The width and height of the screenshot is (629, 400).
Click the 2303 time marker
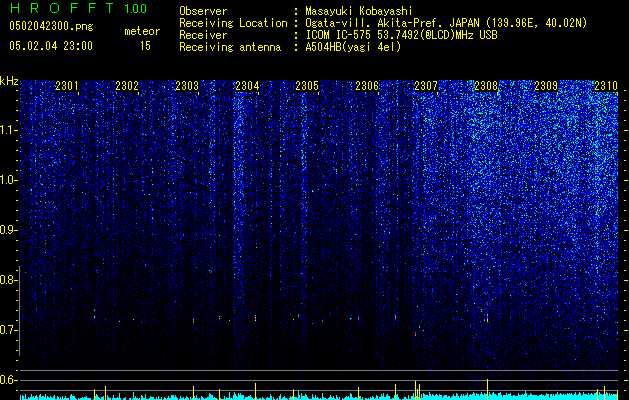[x=187, y=86]
